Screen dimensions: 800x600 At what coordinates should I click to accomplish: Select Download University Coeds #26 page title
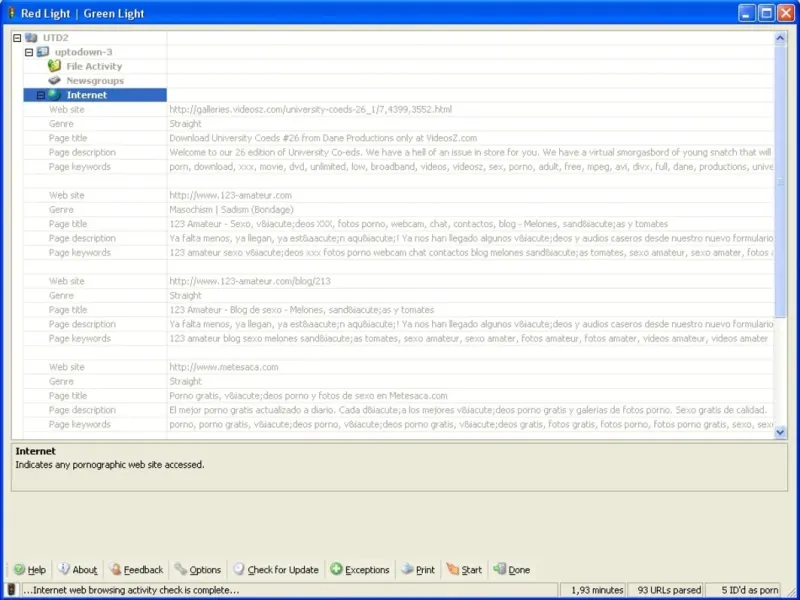coord(323,138)
